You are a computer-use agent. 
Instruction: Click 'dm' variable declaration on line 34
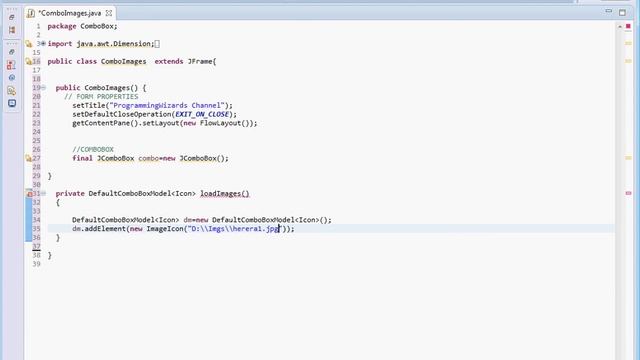pyautogui.click(x=187, y=220)
